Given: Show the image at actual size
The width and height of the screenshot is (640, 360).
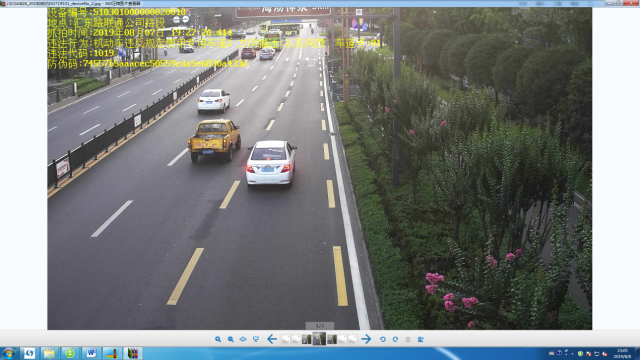Looking at the screenshot, I should click(243, 339).
